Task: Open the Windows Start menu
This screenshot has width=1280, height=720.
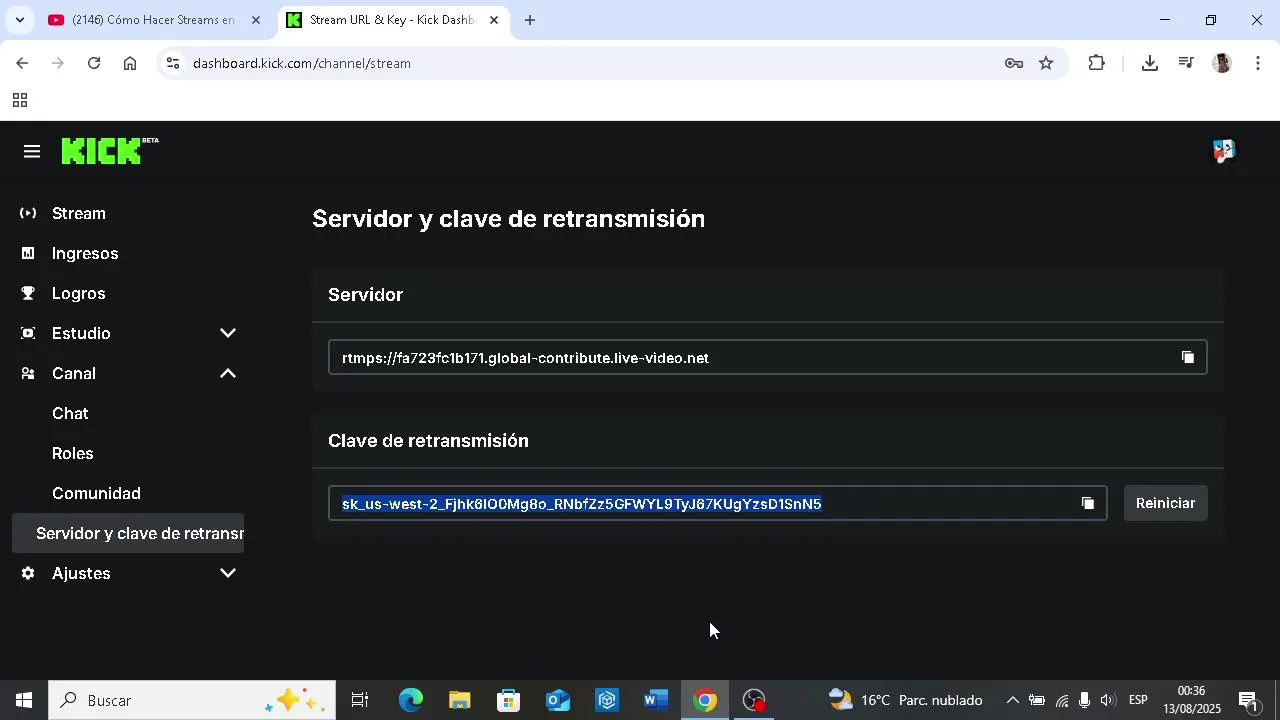Action: point(24,700)
